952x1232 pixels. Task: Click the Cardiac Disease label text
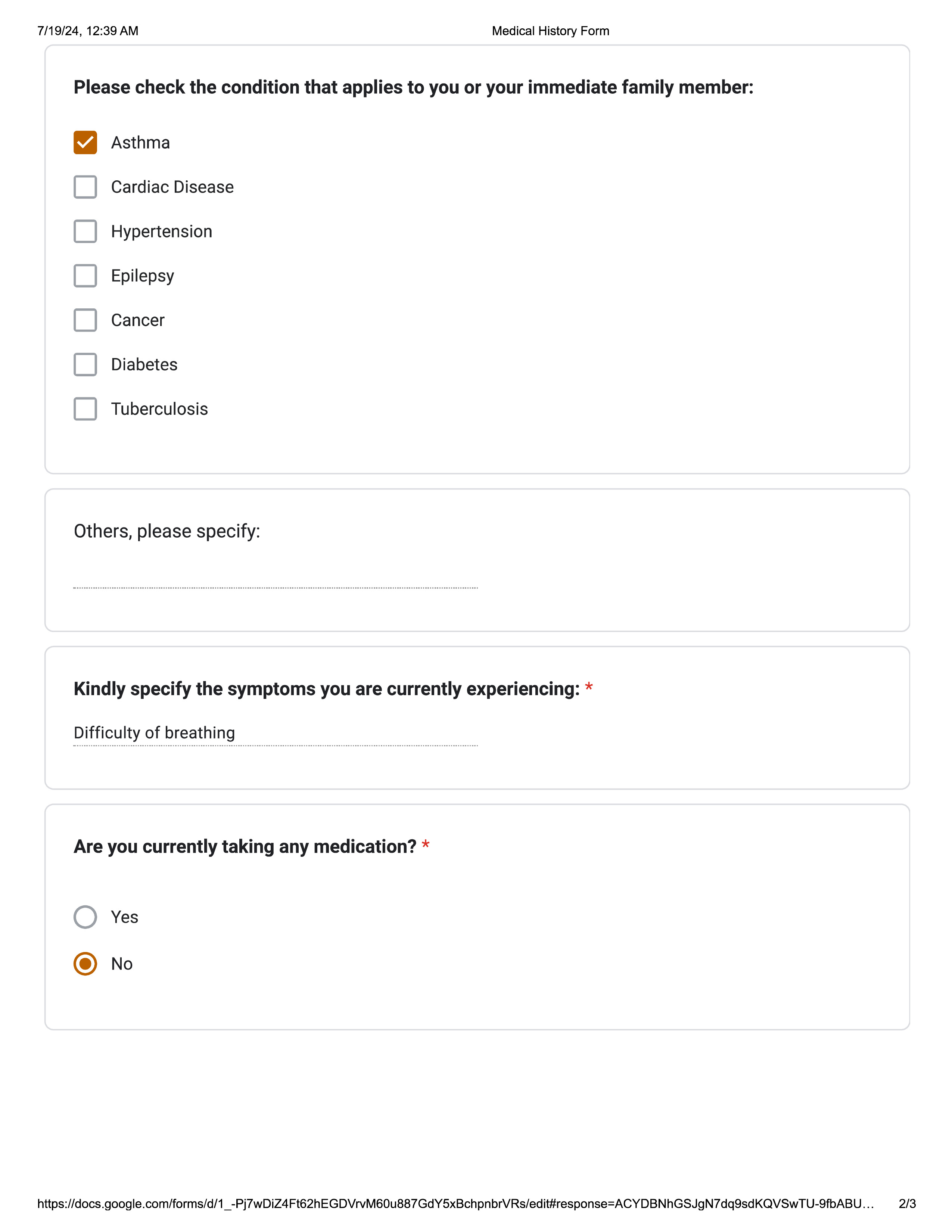tap(172, 187)
